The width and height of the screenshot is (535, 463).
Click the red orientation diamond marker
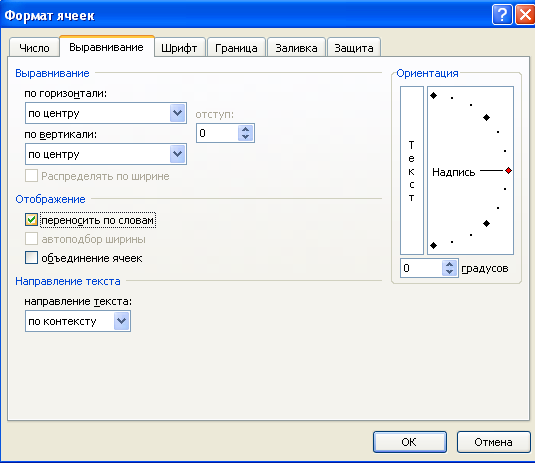508,170
